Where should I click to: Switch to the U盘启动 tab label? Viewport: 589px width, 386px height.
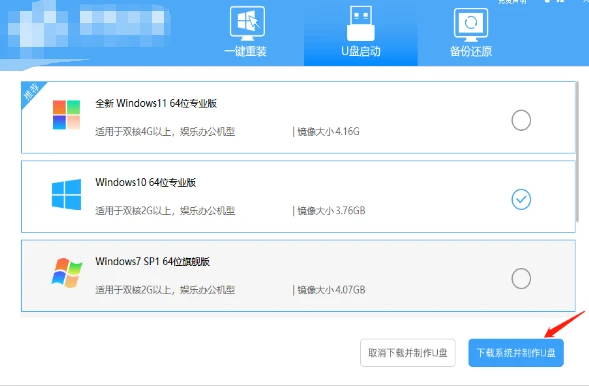[x=361, y=51]
